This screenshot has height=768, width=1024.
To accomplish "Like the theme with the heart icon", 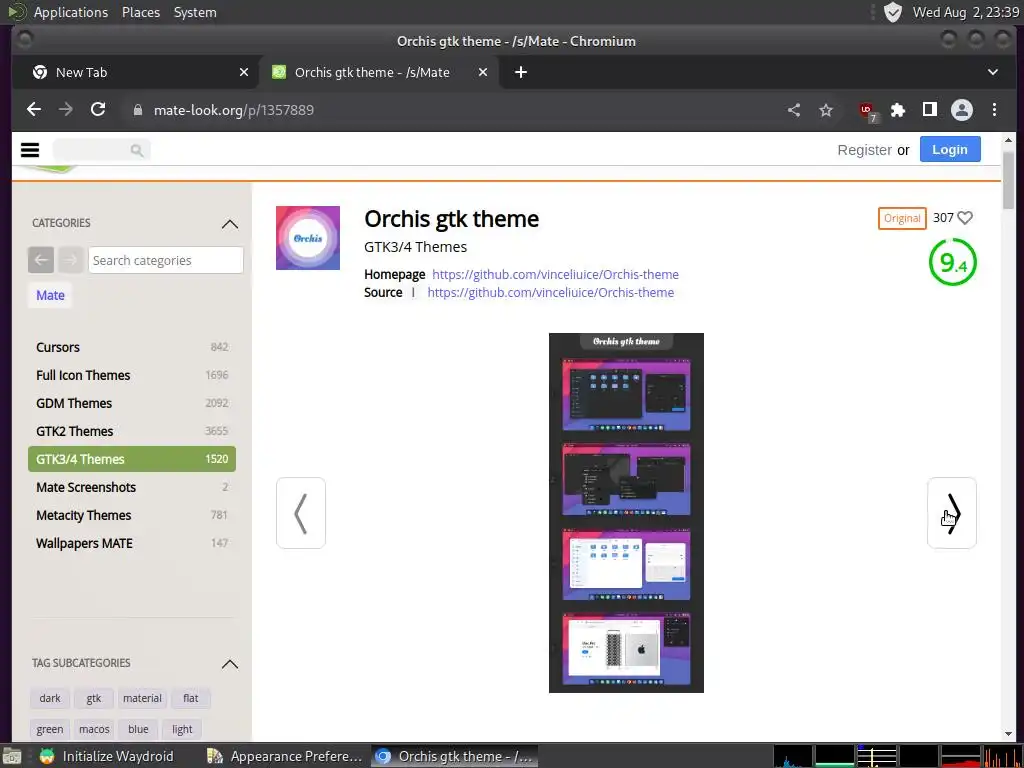I will 965,217.
